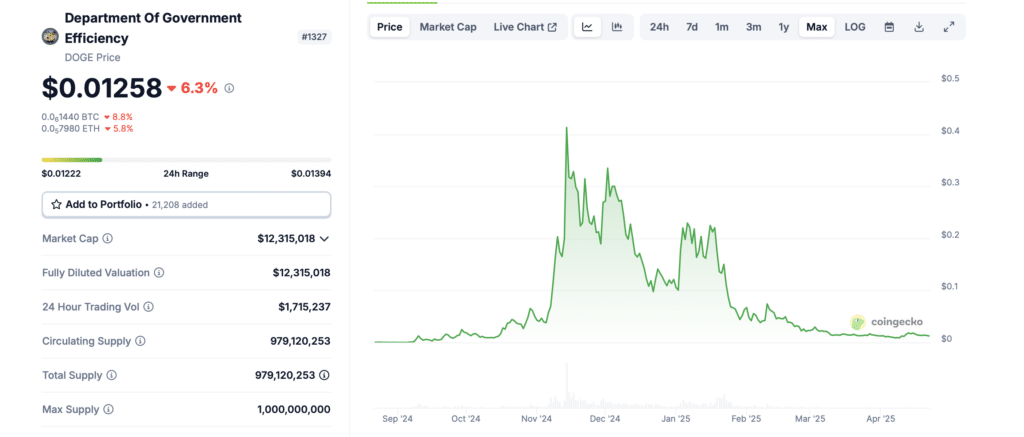Click the Dec '24 x-axis label
This screenshot has height=437, width=1024.
point(605,419)
